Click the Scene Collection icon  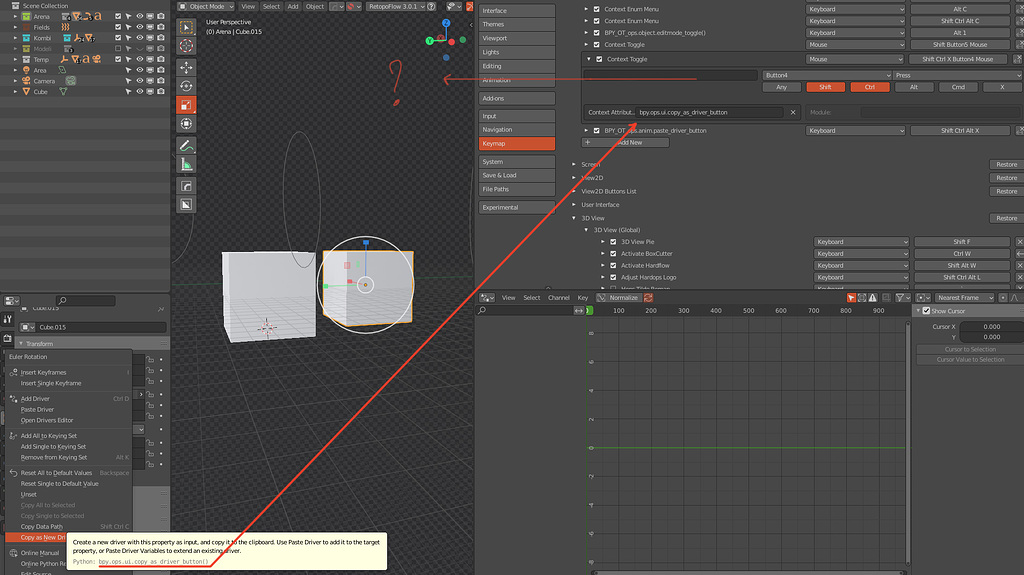pyautogui.click(x=16, y=5)
